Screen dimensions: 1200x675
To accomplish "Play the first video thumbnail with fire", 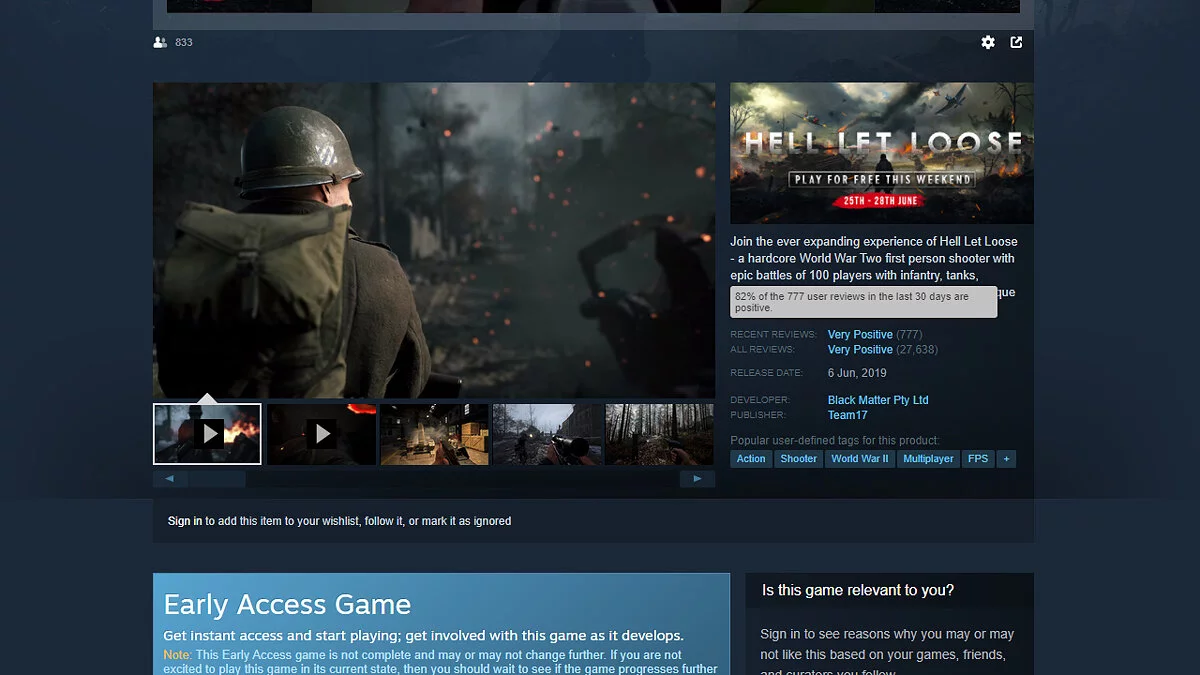I will coord(207,434).
